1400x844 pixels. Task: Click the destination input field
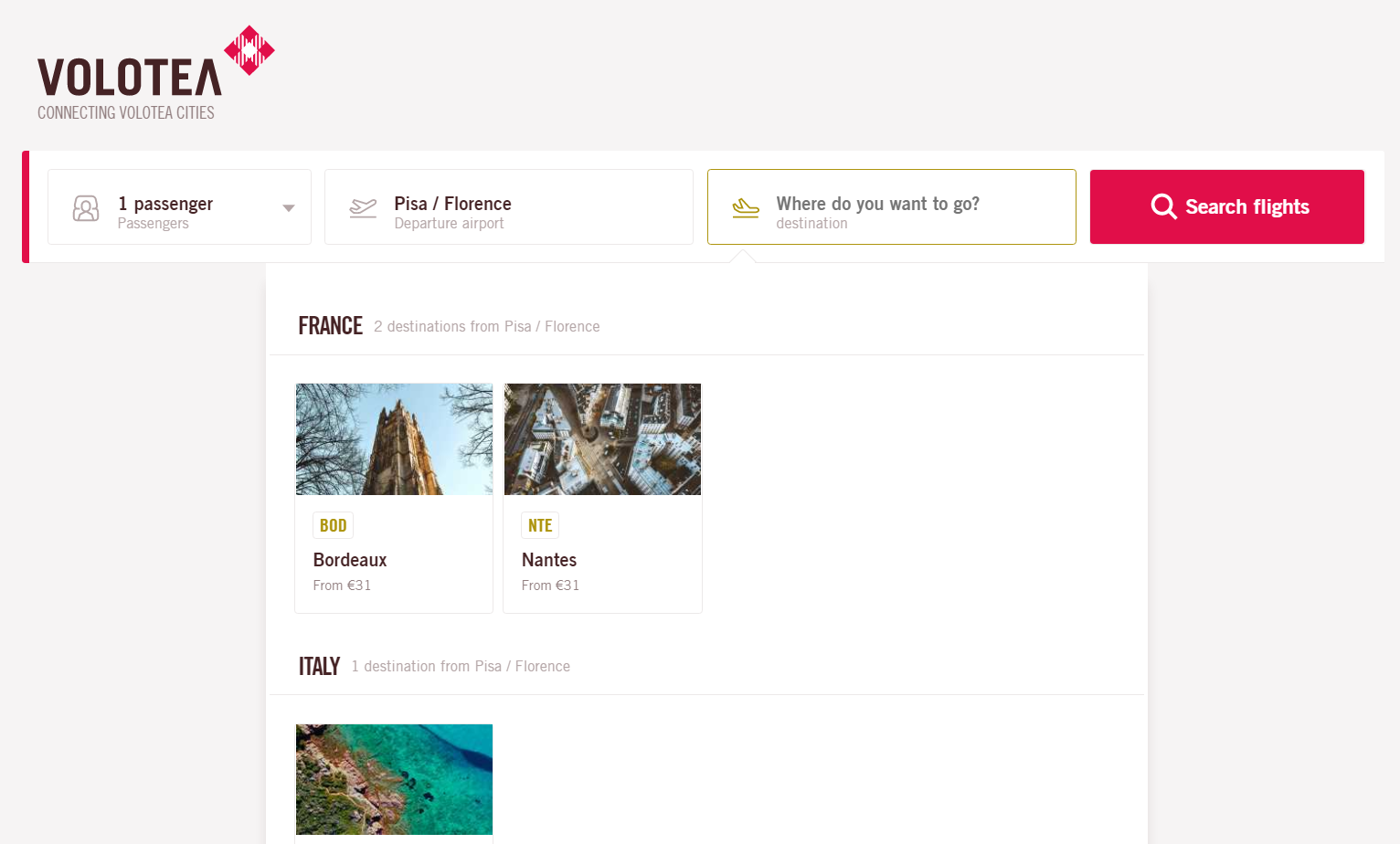click(892, 207)
